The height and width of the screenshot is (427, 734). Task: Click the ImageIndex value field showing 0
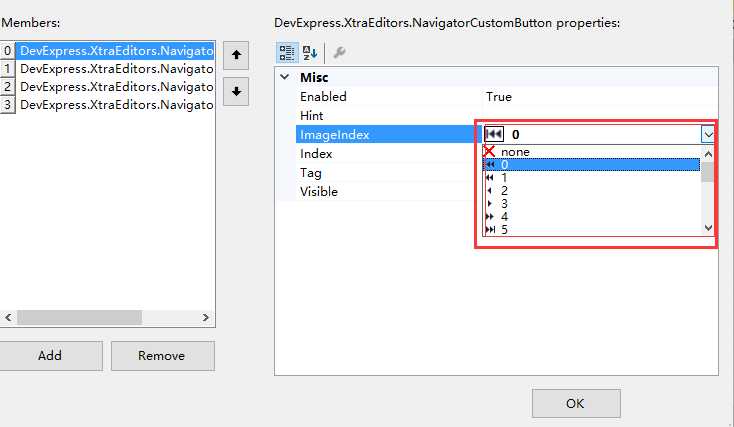click(592, 135)
